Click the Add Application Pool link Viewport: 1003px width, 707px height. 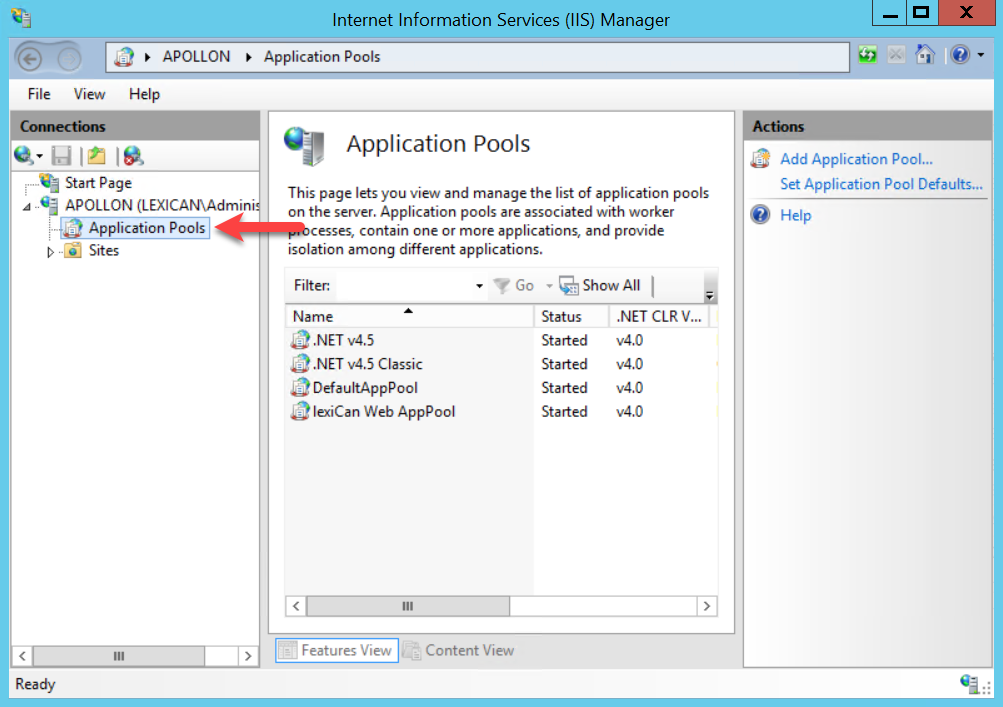click(x=855, y=159)
